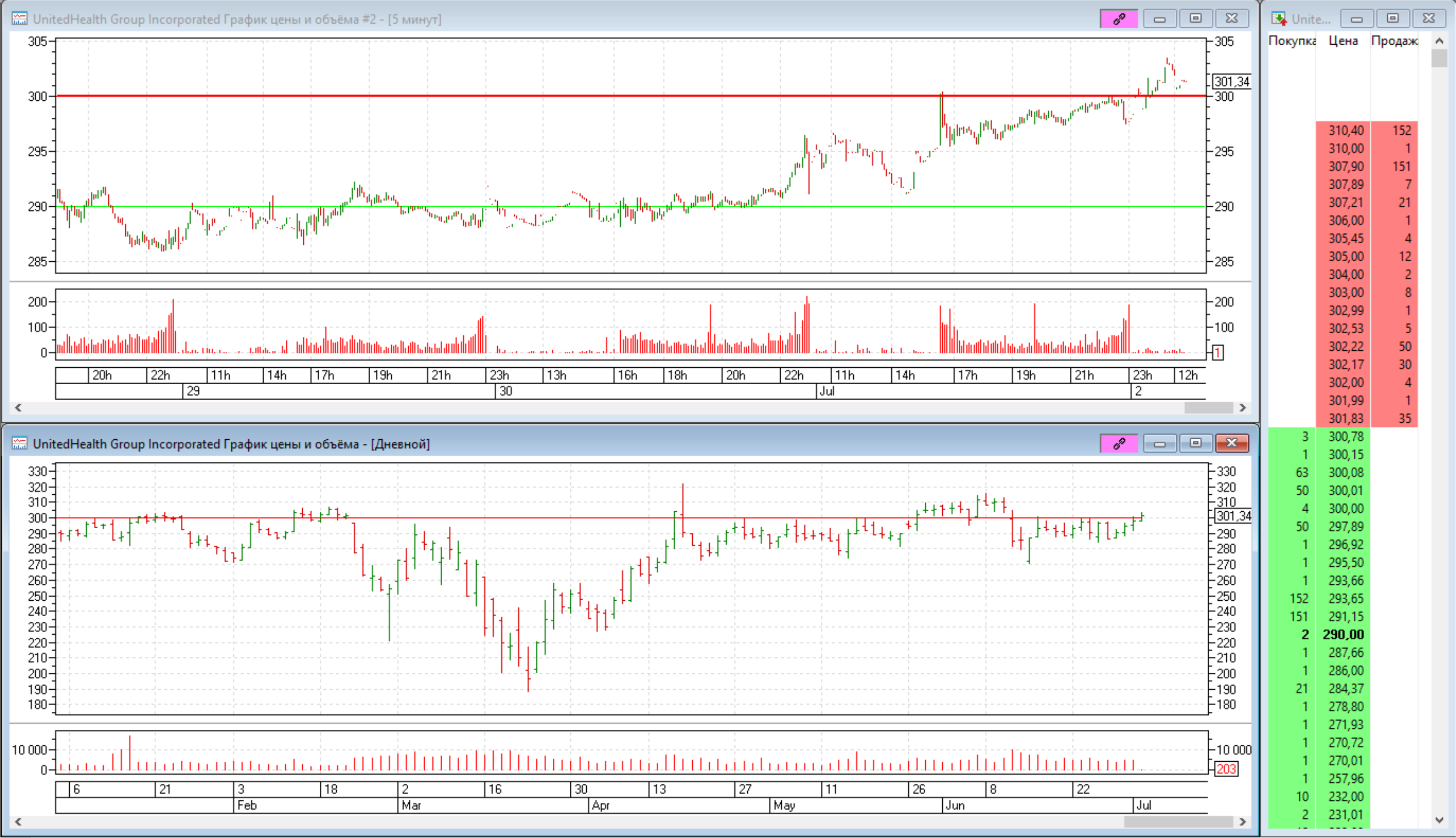The height and width of the screenshot is (838, 1456).
Task: Select ask price 307,90 in order book
Action: (x=1345, y=166)
